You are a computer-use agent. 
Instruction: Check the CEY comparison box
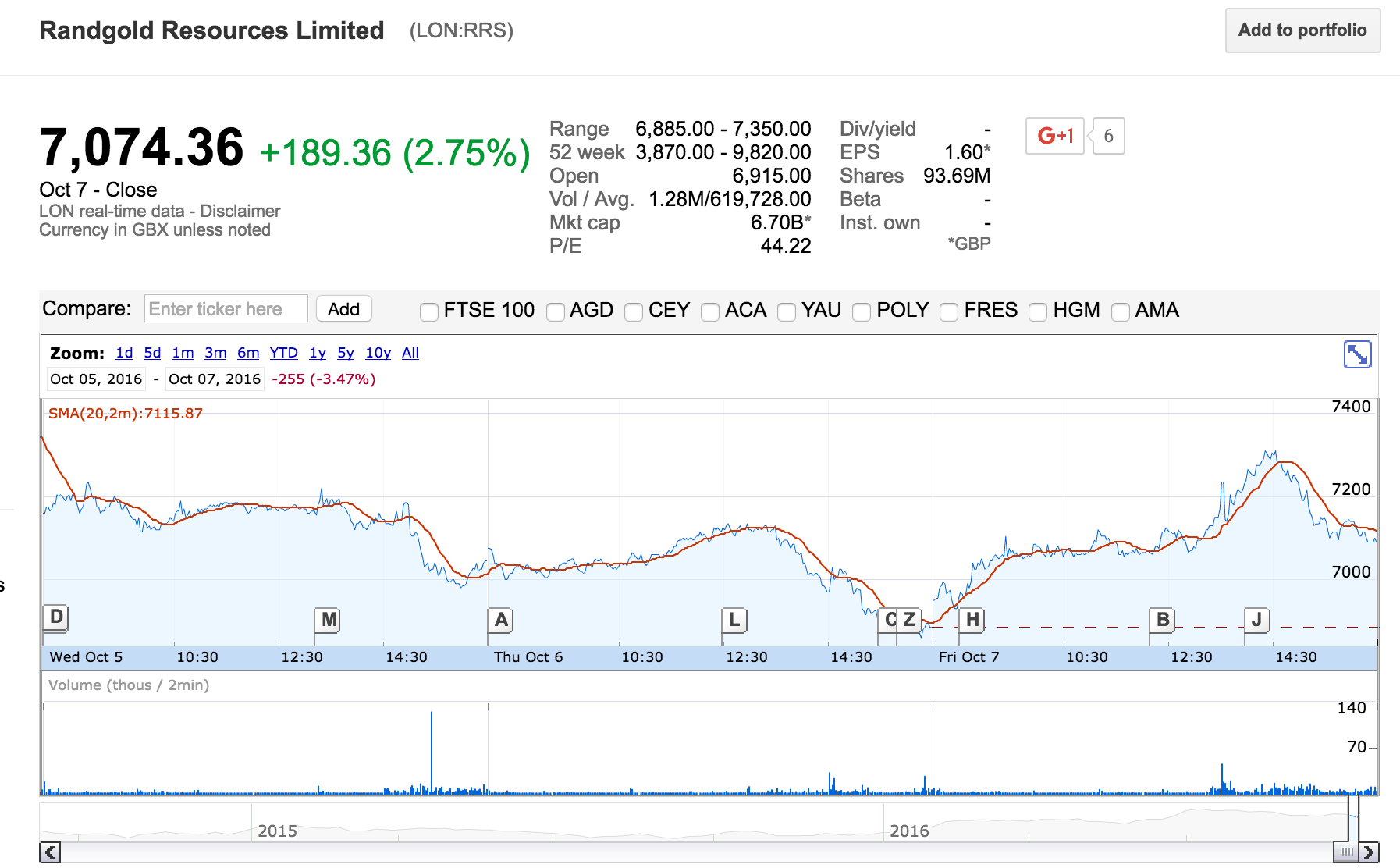634,311
